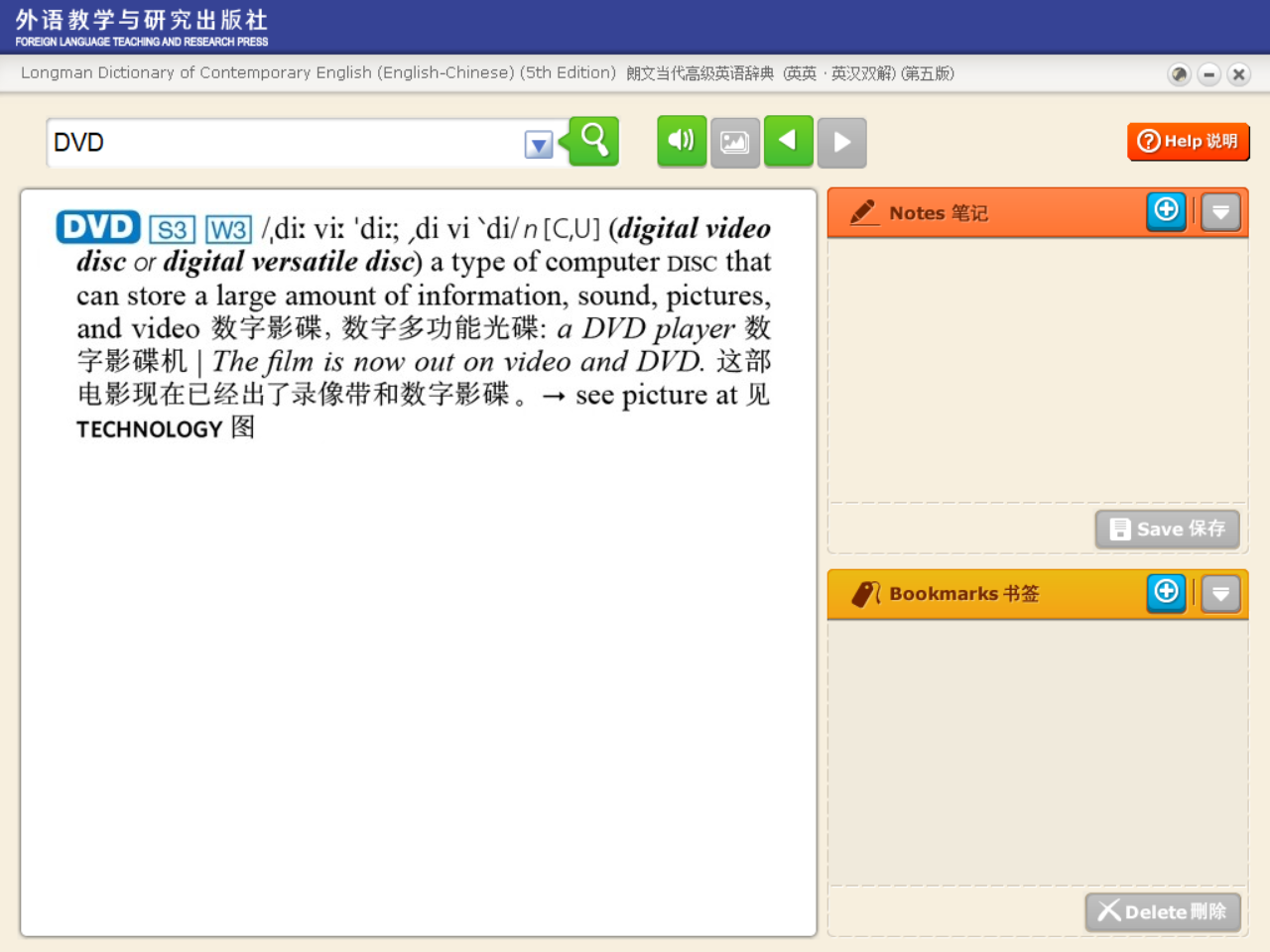
Task: Click the example 'a DVD player'
Action: pos(647,328)
